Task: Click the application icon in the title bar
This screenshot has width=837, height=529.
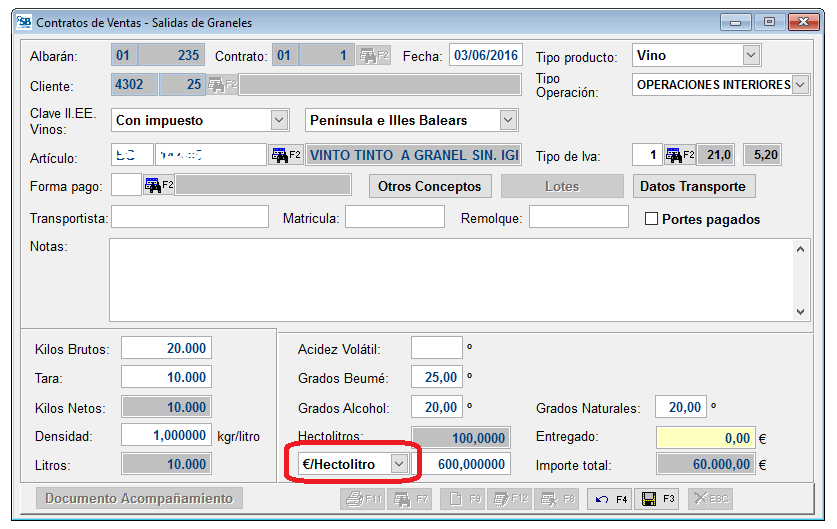Action: pos(23,22)
